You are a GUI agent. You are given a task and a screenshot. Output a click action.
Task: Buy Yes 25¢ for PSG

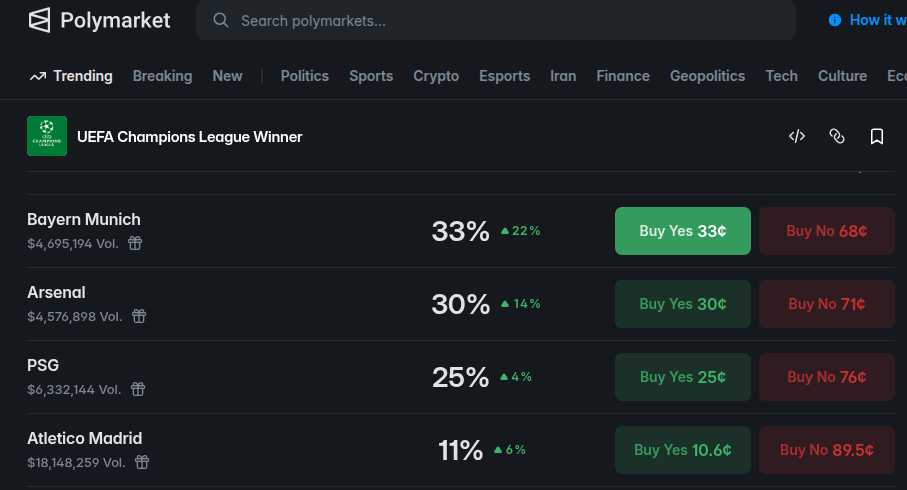pos(682,377)
